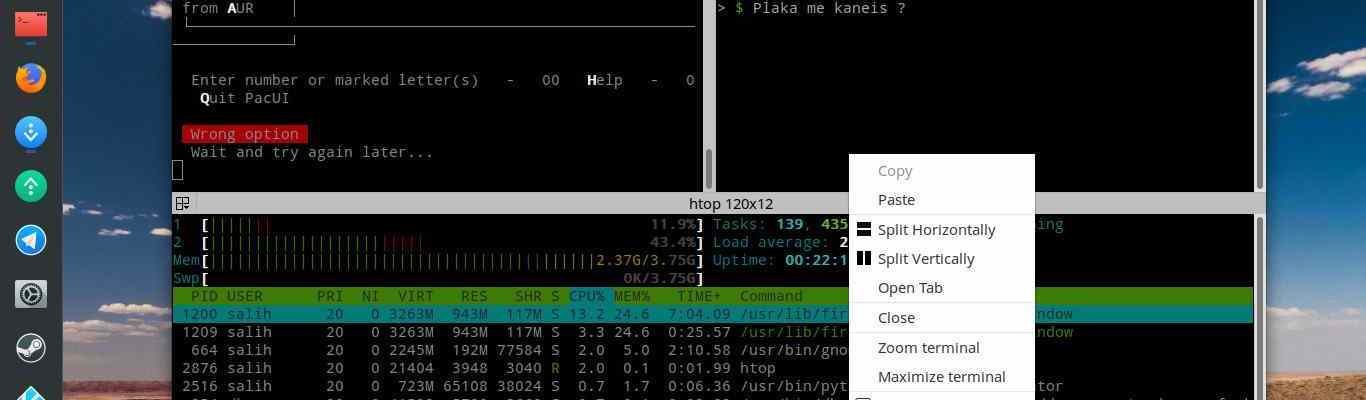The image size is (1366, 400).
Task: Click the 'Help' option in PacUI
Action: click(x=605, y=80)
